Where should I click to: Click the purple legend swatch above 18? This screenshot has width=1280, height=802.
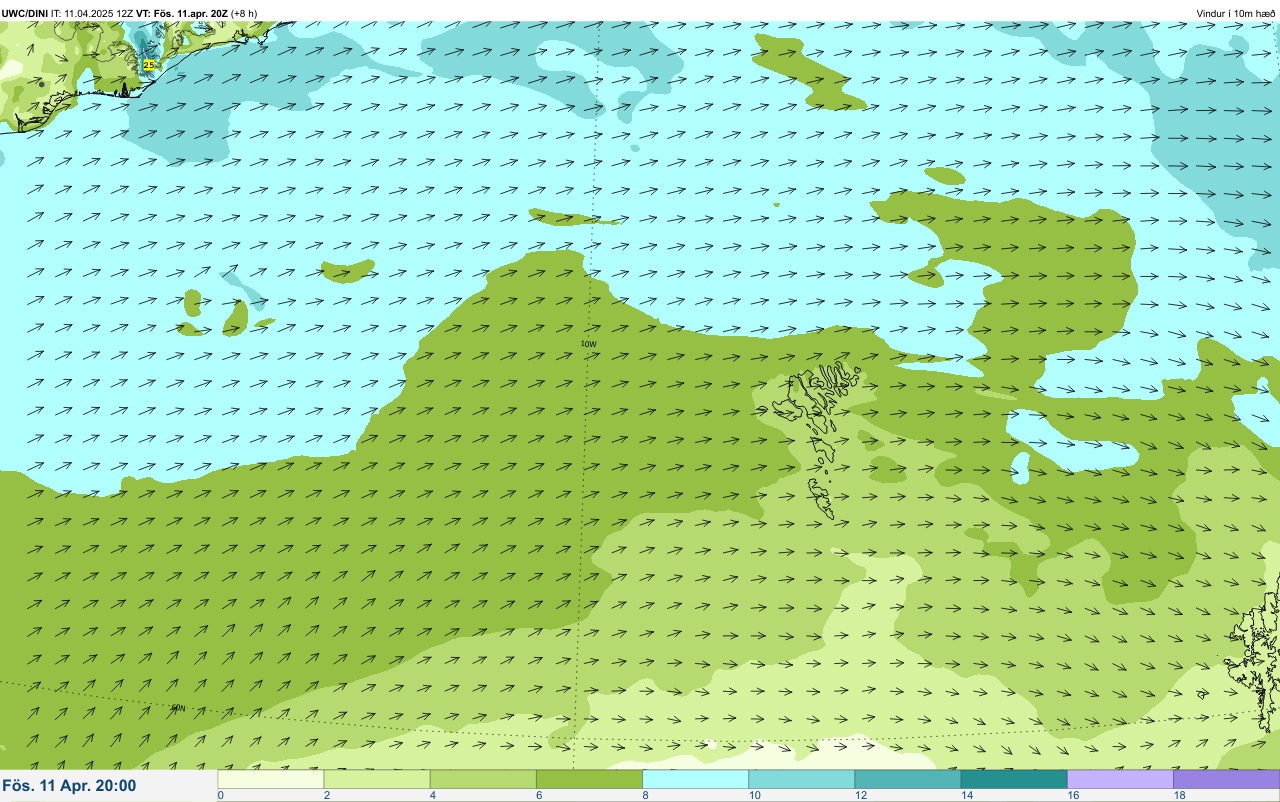(1226, 779)
